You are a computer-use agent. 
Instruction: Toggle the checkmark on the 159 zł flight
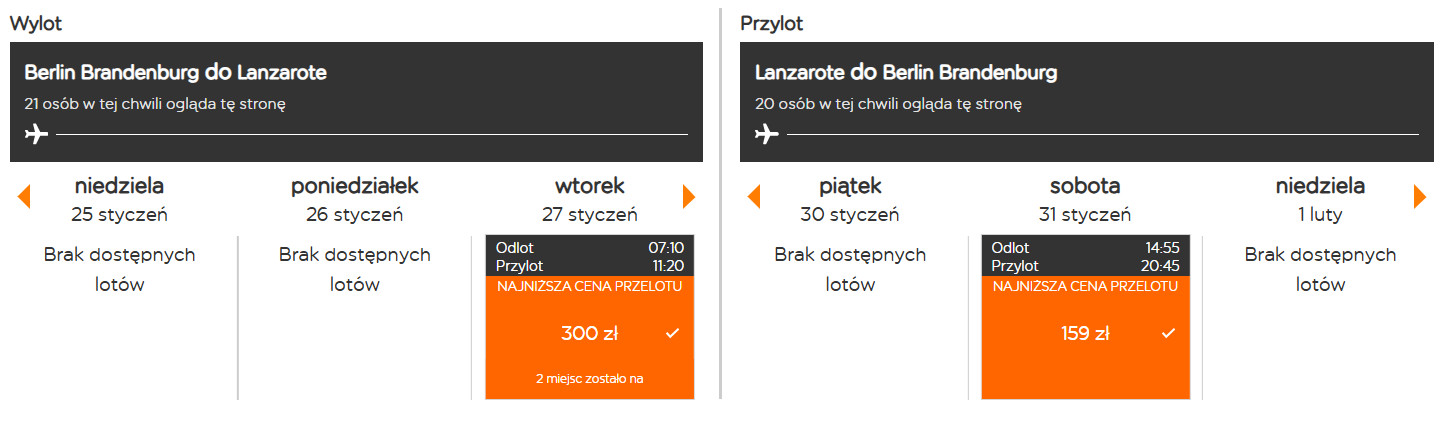coord(1168,334)
